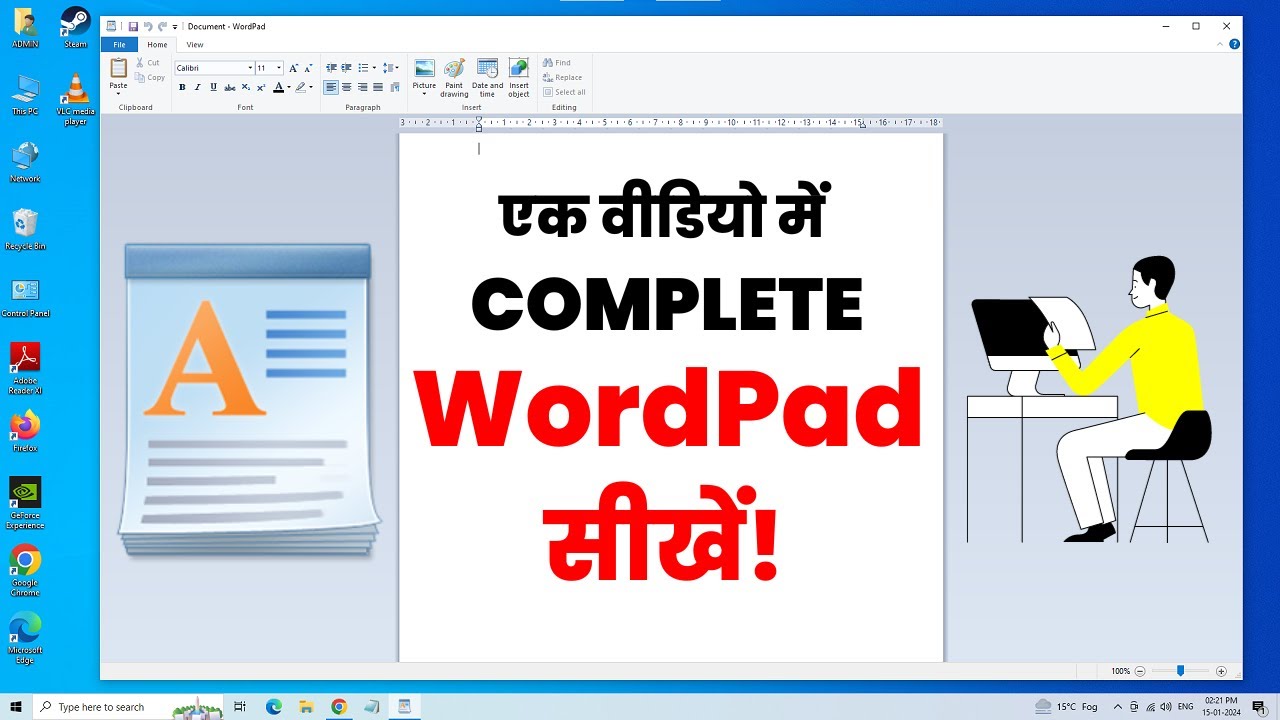Image resolution: width=1280 pixels, height=720 pixels.
Task: Click the Save icon in quick access toolbar
Action: (x=133, y=26)
